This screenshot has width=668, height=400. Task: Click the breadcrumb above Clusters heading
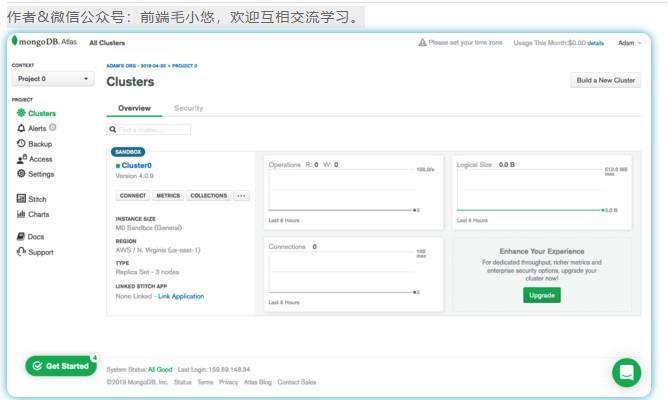pyautogui.click(x=152, y=66)
